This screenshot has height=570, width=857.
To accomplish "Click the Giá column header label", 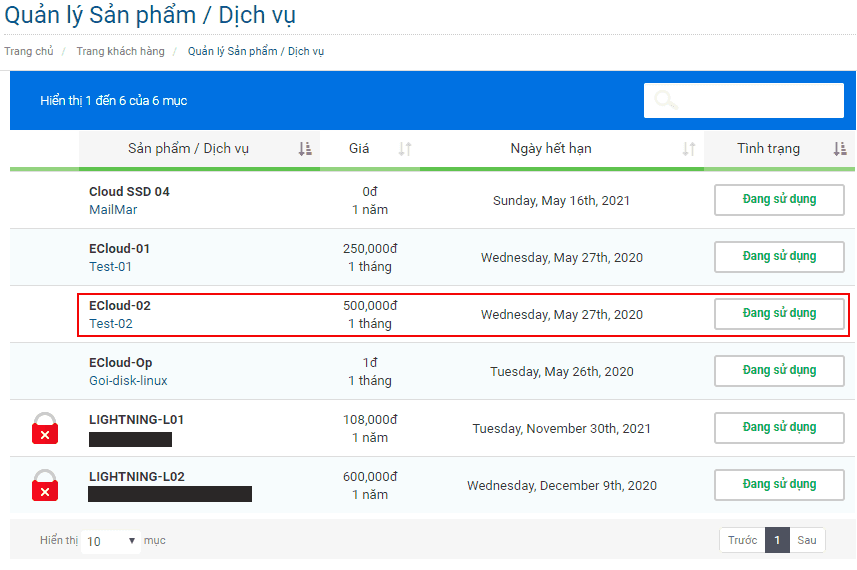I will coord(359,149).
